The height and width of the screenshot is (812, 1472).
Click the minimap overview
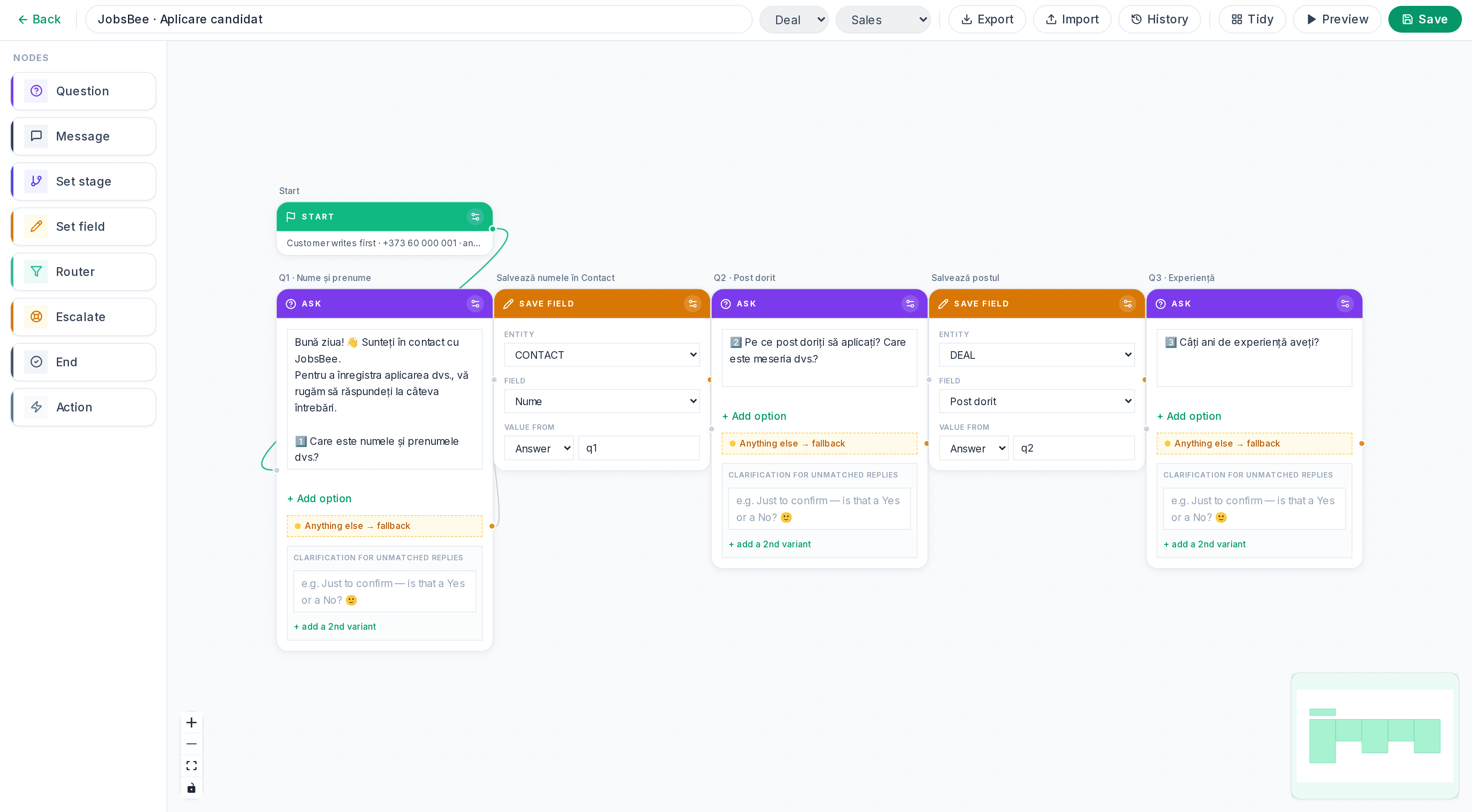click(1374, 735)
